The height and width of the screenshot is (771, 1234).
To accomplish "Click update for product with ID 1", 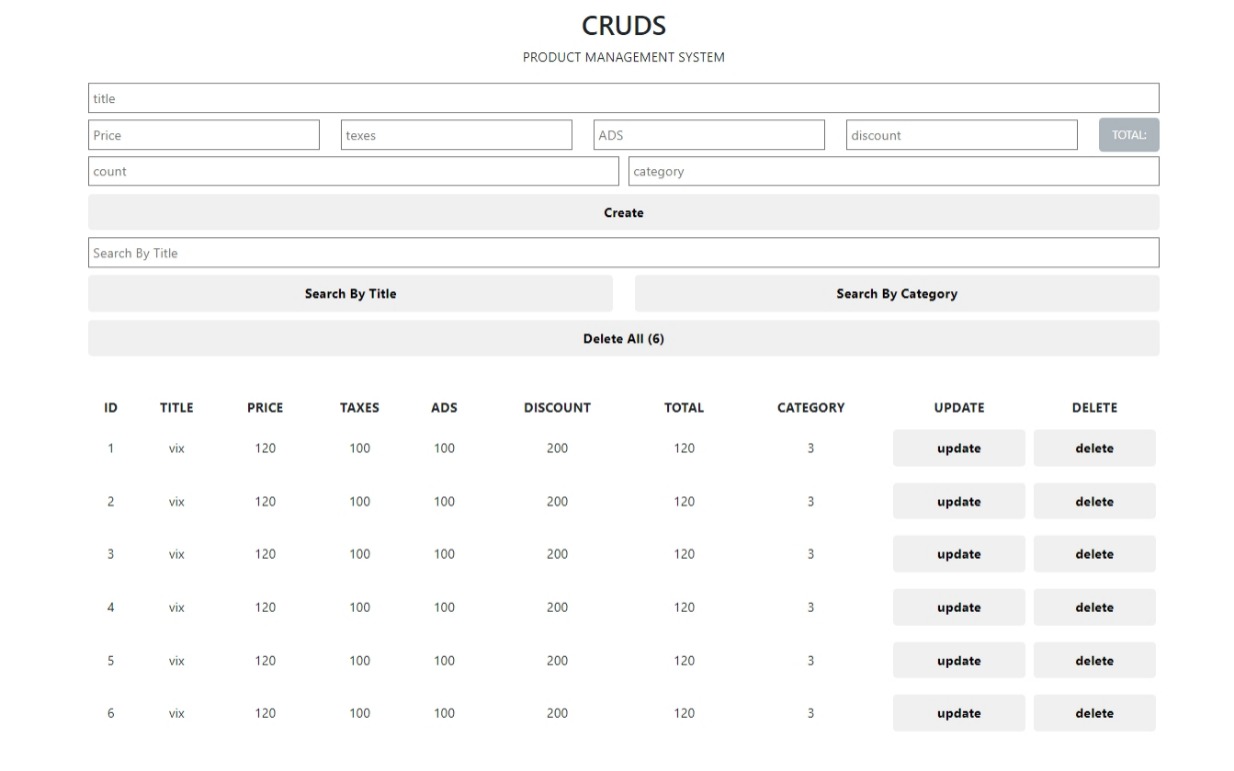I will (x=957, y=448).
